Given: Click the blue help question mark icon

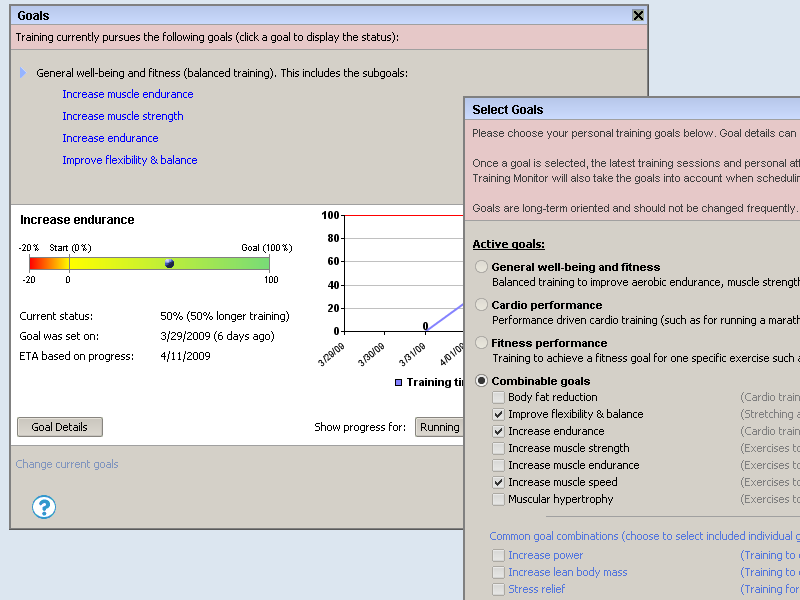Looking at the screenshot, I should click(43, 507).
